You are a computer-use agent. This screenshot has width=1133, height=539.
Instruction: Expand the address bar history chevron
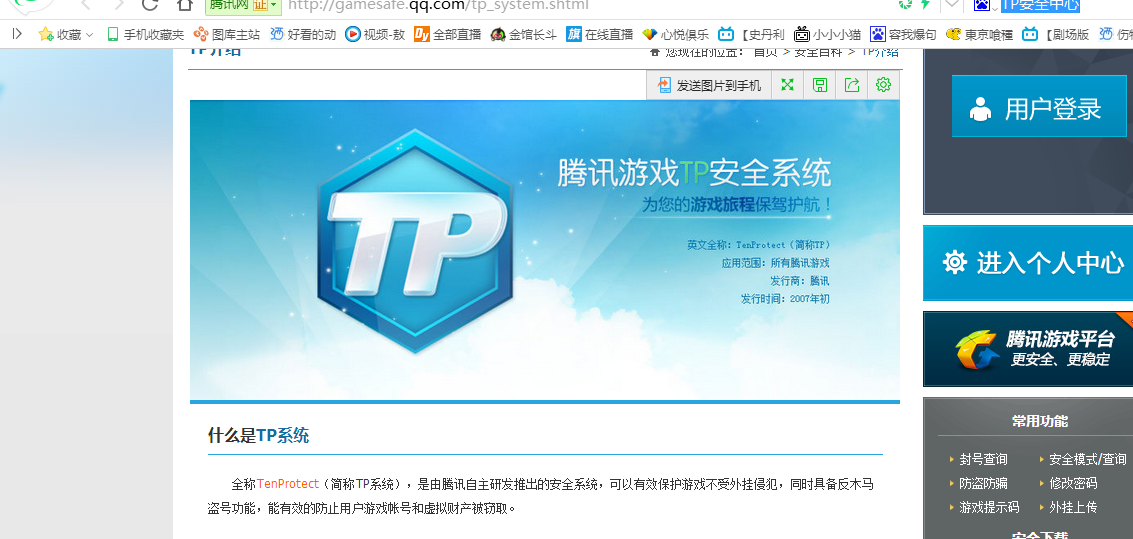[x=952, y=4]
